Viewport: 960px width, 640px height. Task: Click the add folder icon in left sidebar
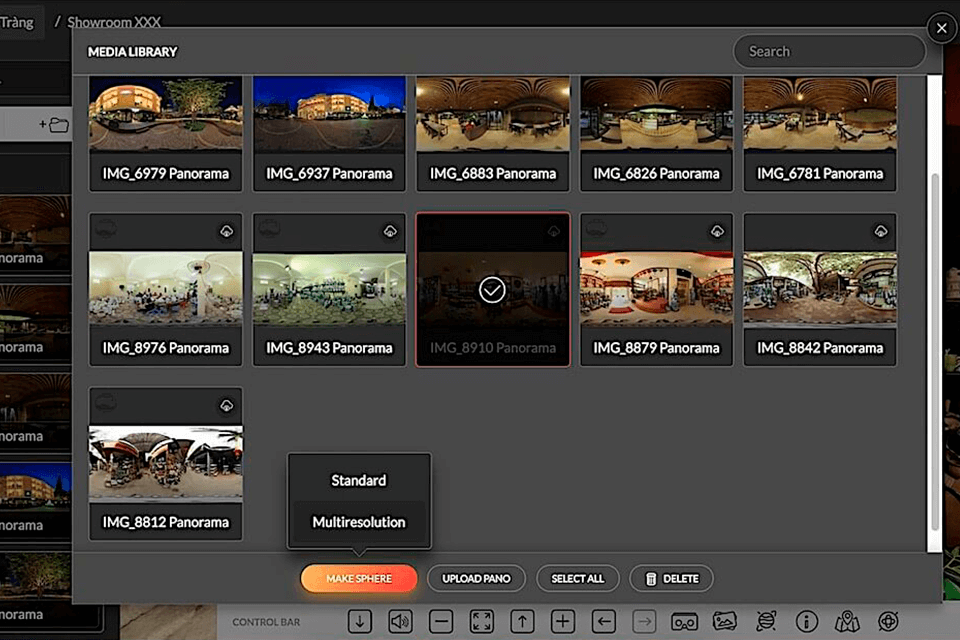(x=54, y=125)
